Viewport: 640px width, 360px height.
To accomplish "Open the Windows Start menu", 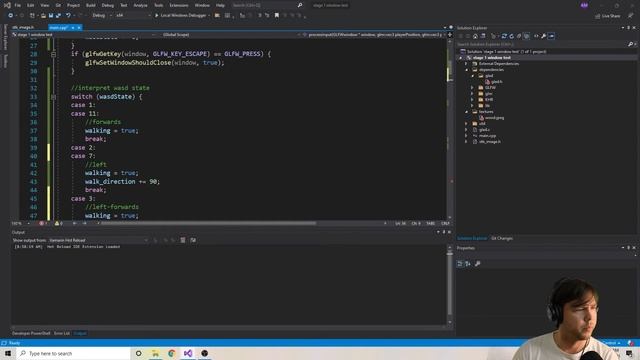I will tap(8, 353).
